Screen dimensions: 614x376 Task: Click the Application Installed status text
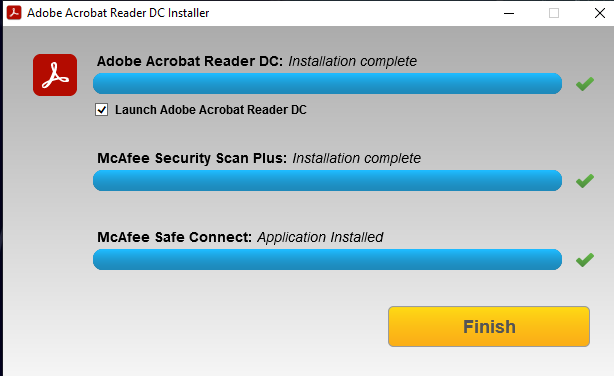click(x=320, y=237)
